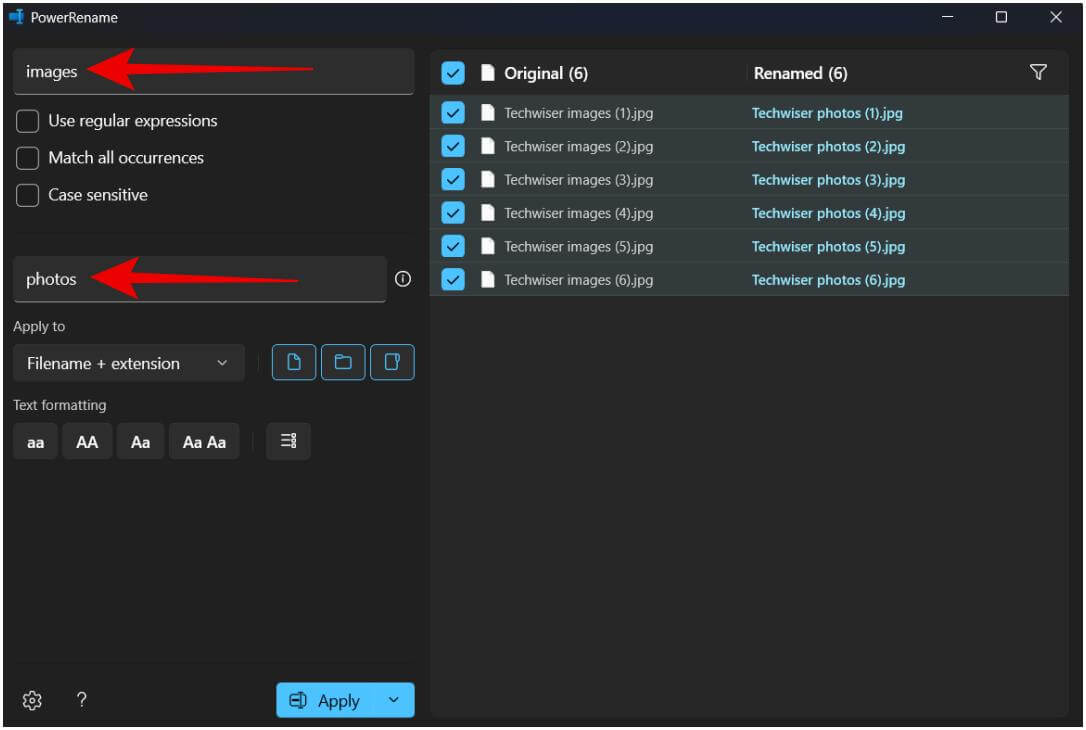Toggle include subfolders button

pyautogui.click(x=392, y=362)
